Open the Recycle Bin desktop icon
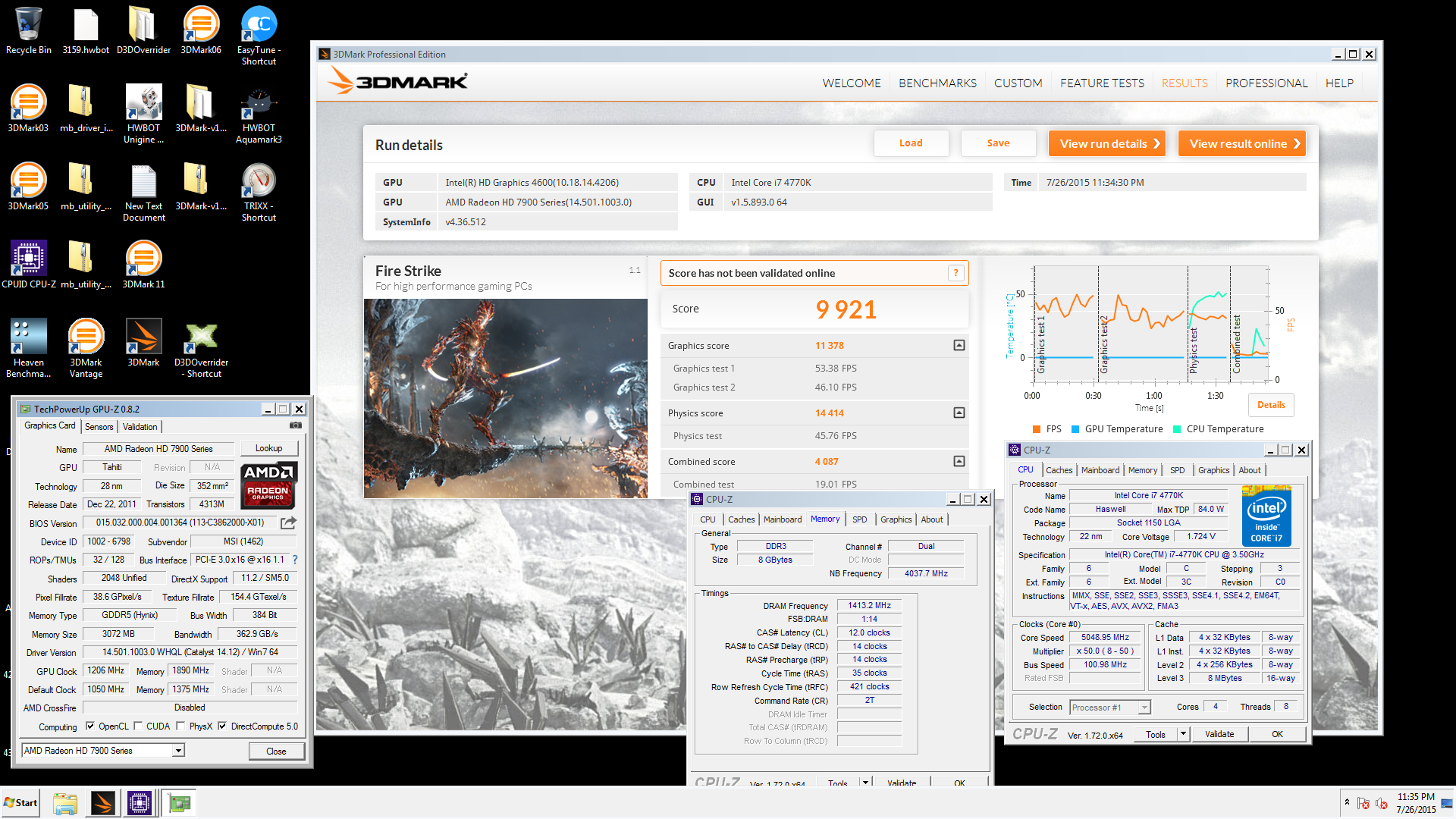 point(29,30)
